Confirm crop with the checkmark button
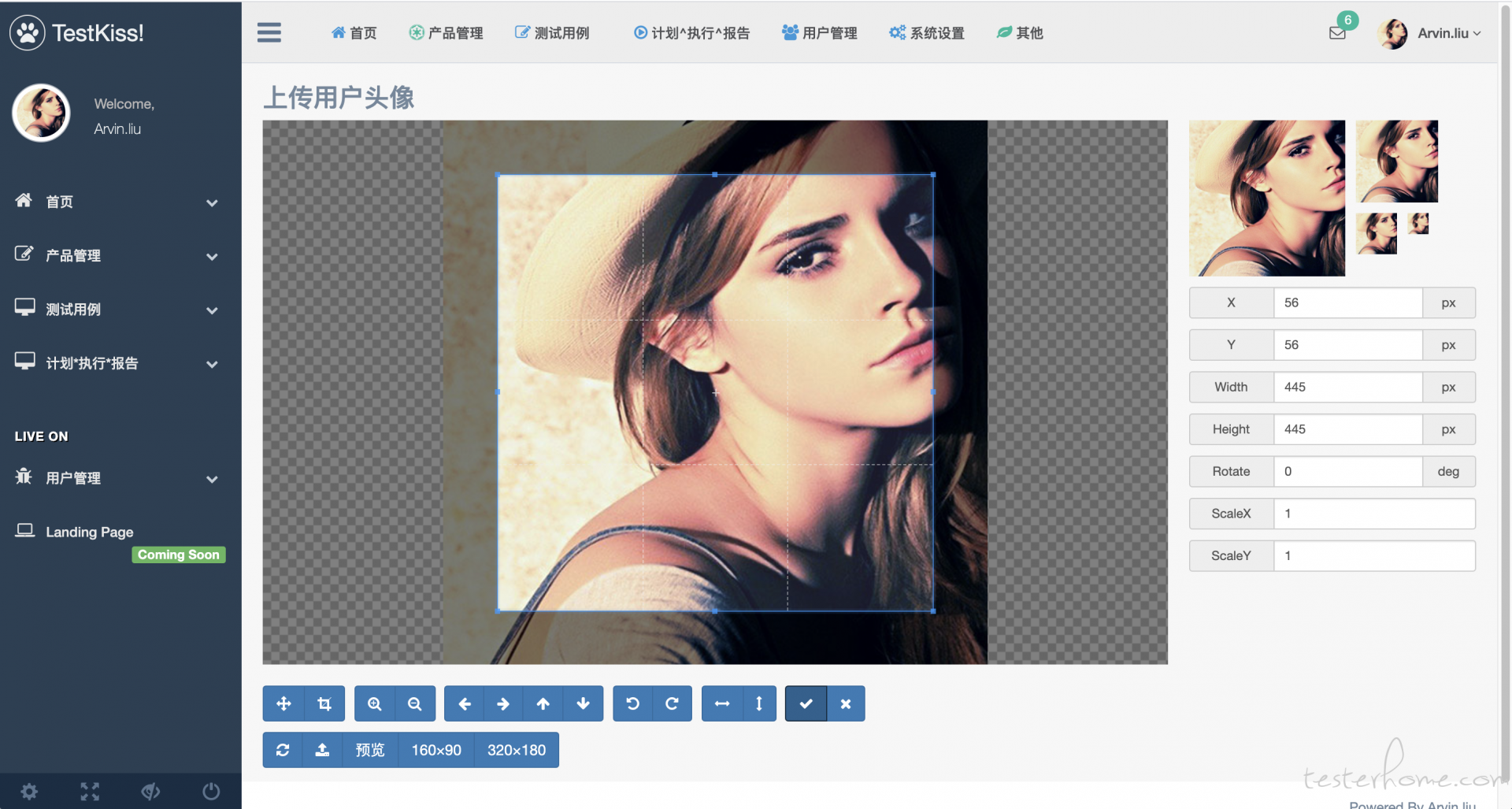1512x809 pixels. pyautogui.click(x=806, y=703)
